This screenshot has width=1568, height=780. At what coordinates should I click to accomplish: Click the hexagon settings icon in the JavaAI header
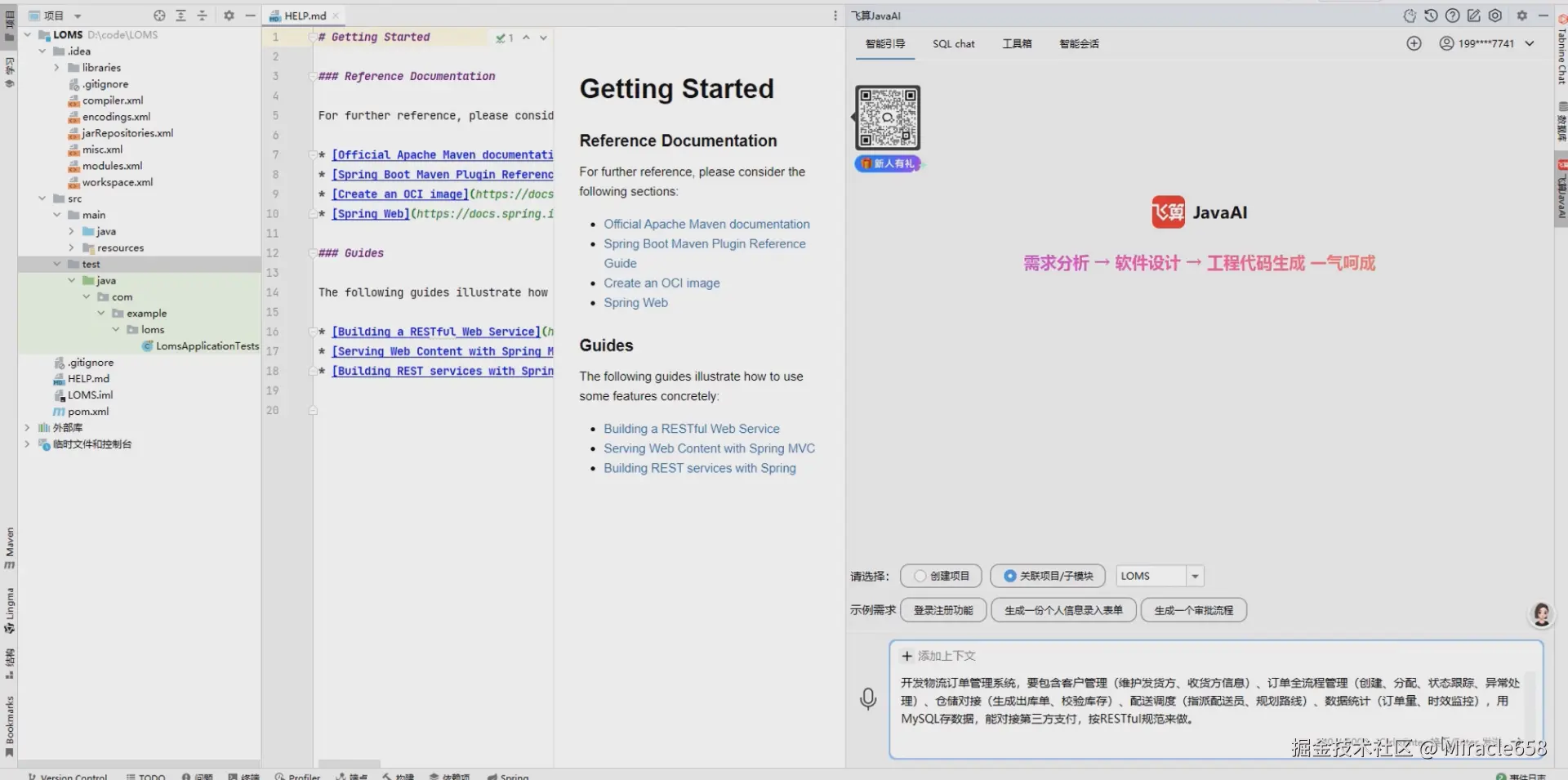(x=1495, y=16)
